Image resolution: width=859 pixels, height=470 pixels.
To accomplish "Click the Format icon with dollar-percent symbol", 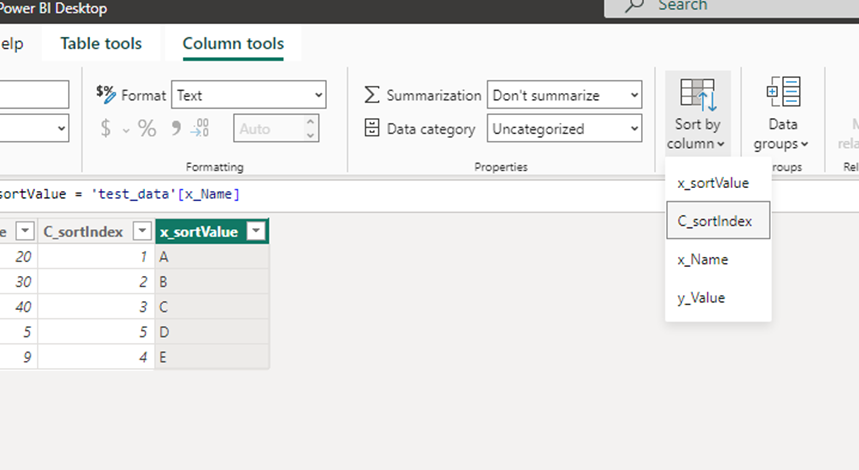I will pos(105,94).
